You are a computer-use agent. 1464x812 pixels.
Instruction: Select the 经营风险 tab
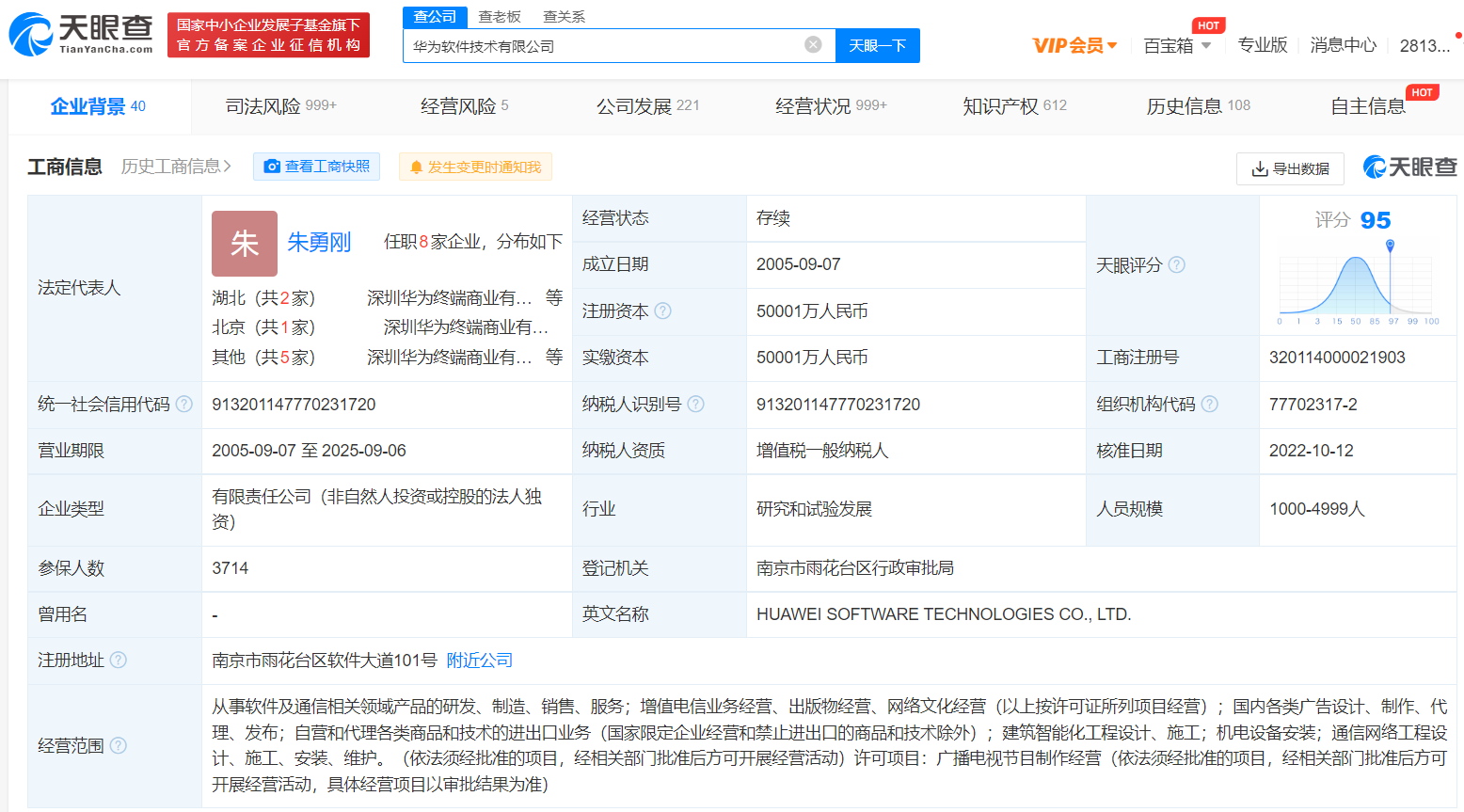point(464,106)
